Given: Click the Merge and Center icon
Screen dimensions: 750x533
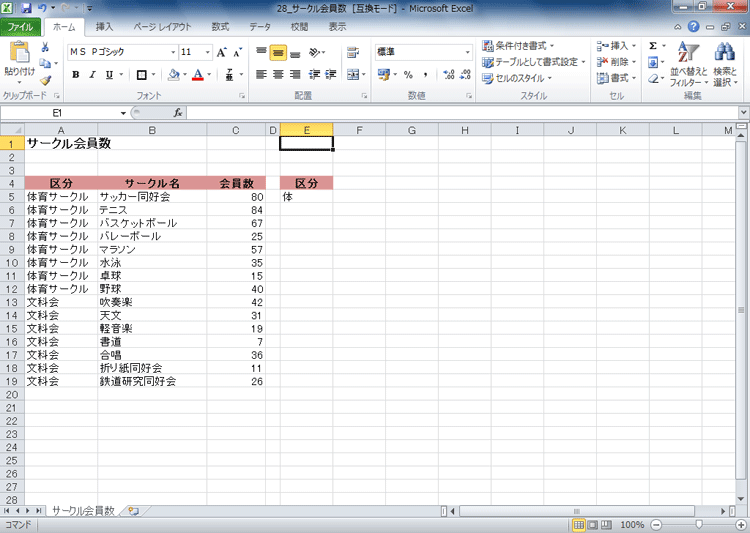Looking at the screenshot, I should coord(353,74).
